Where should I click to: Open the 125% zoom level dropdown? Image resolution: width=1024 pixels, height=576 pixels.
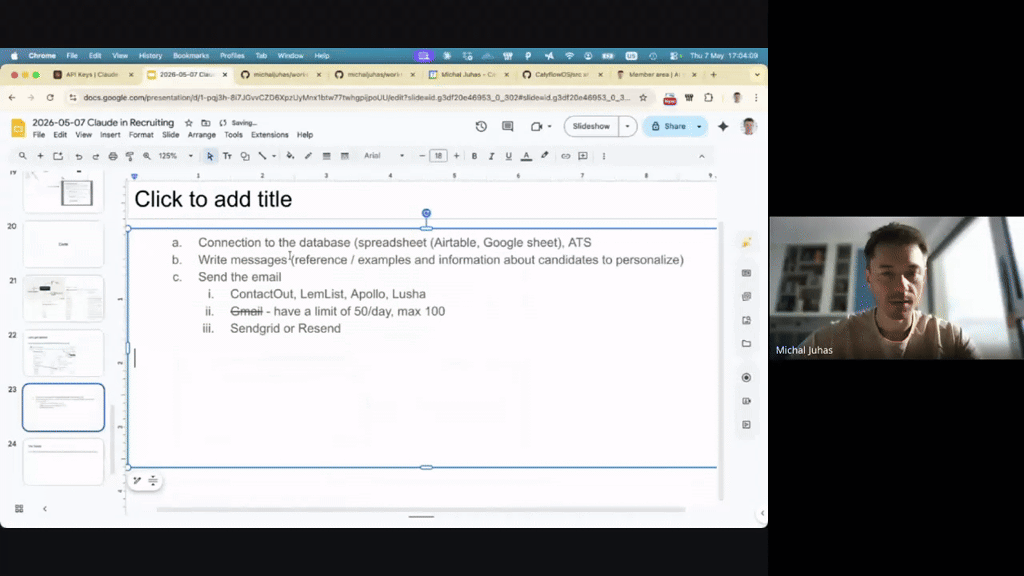(176, 156)
